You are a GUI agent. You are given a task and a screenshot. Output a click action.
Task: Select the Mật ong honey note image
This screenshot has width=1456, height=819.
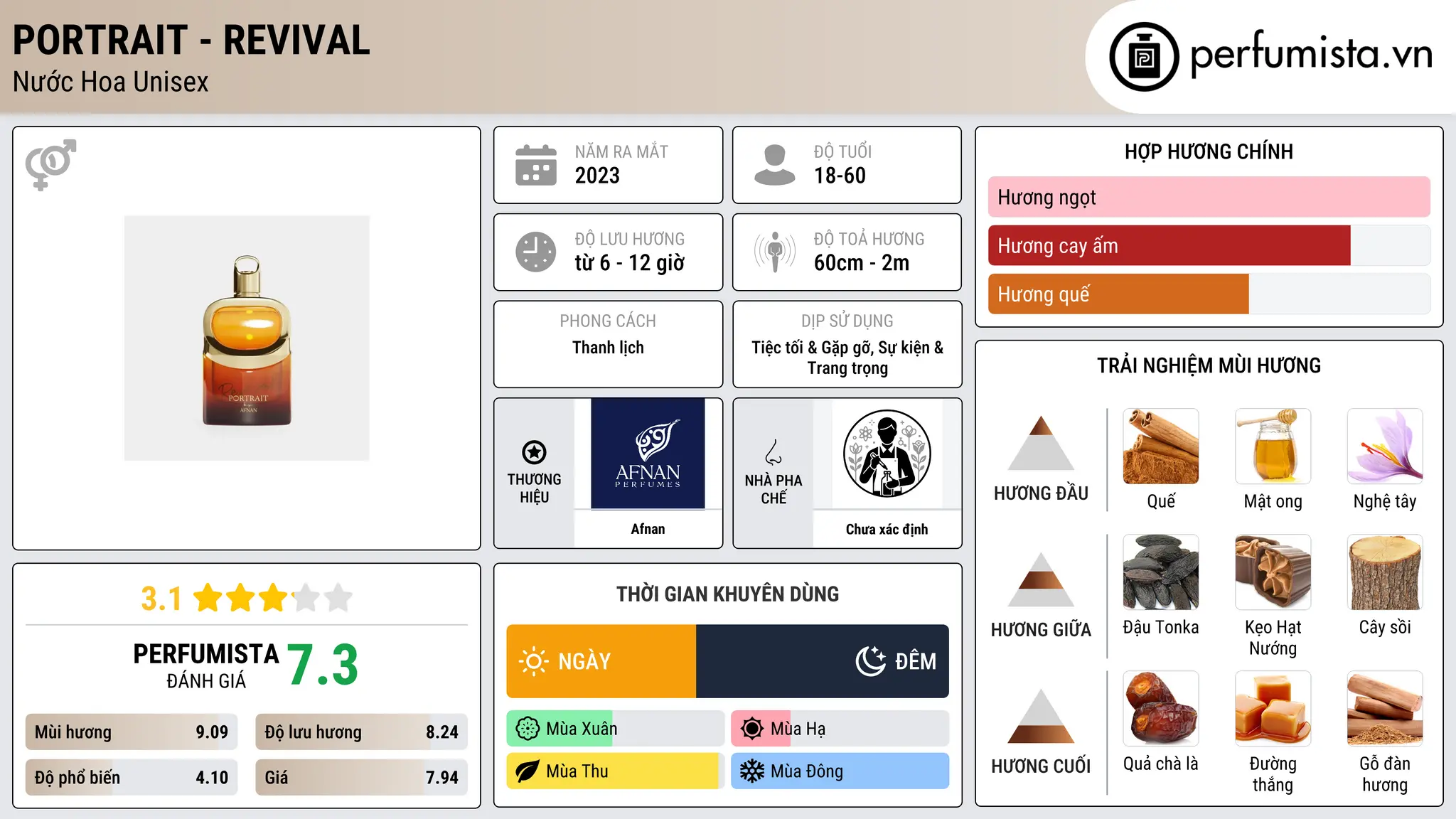pos(1273,446)
